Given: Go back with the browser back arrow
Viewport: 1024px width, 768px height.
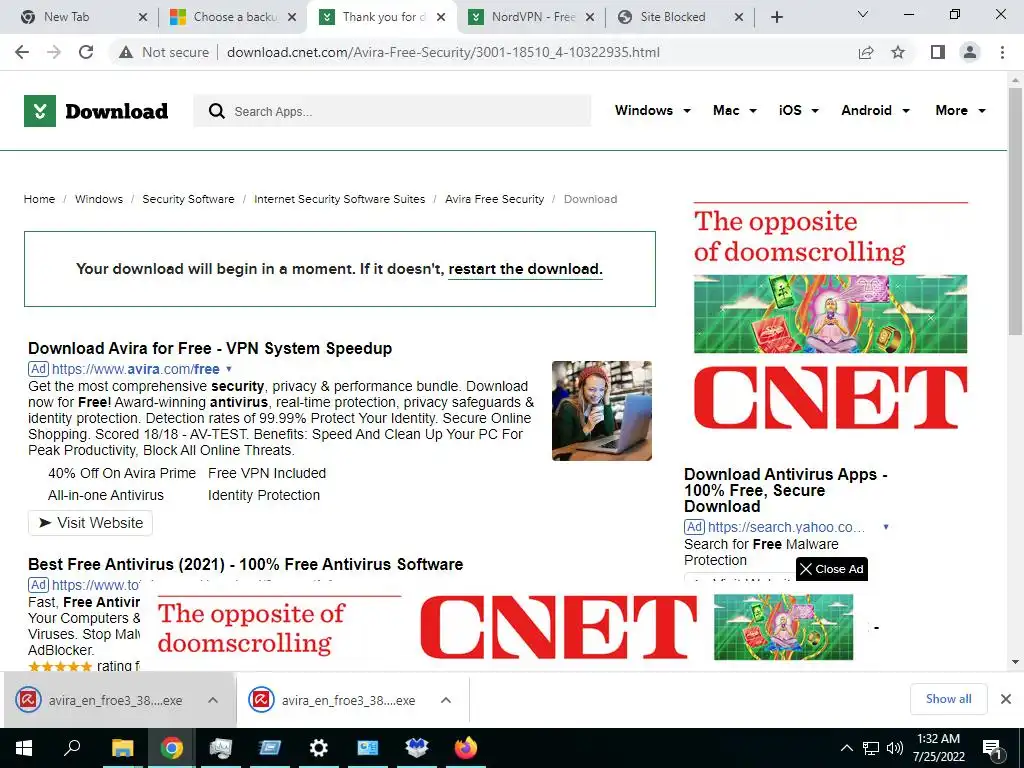Looking at the screenshot, I should [x=22, y=52].
